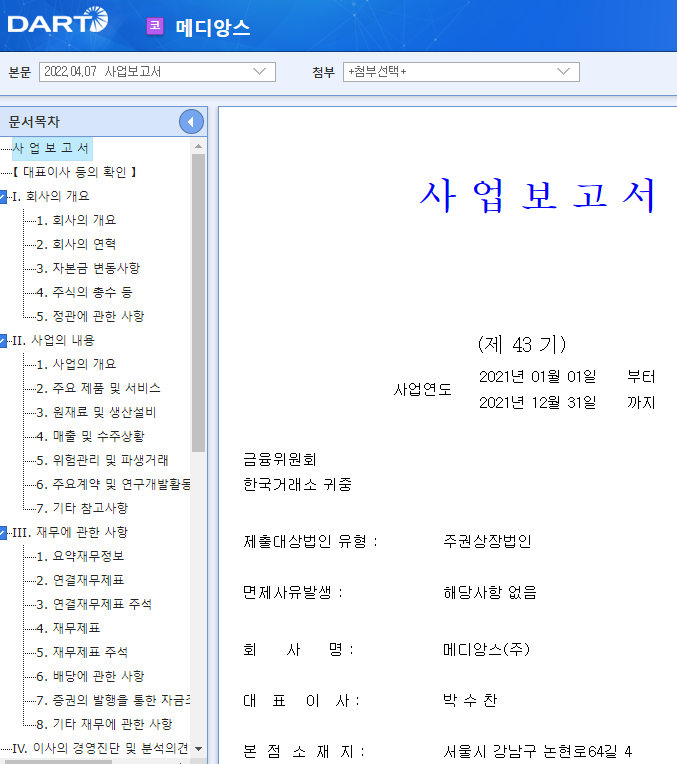Viewport: 677px width, 764px height.
Task: Open 6. 주요계약 및 연구개발활동 section
Action: (x=114, y=484)
